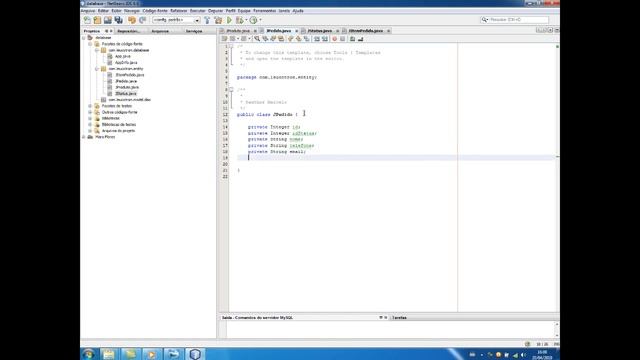Open the Refatorar menu
Viewport: 640px width, 360px height.
pos(178,11)
